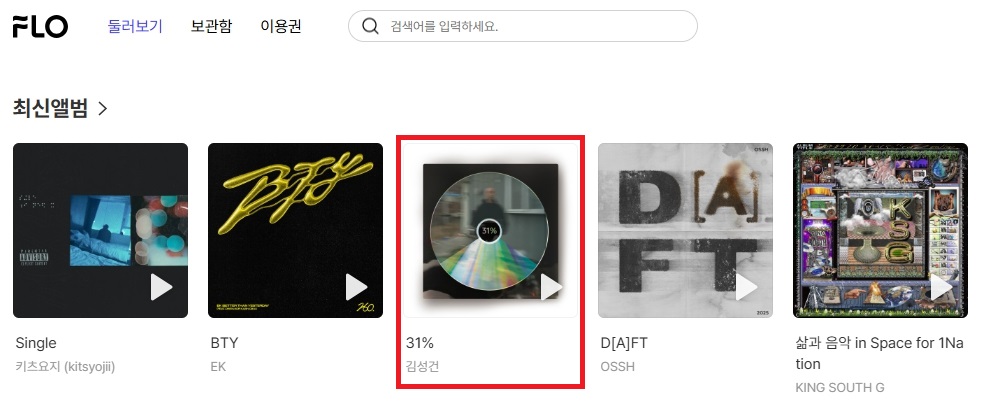Image resolution: width=984 pixels, height=404 pixels.
Task: Open the BTY album cover thumbnail
Action: click(x=296, y=230)
